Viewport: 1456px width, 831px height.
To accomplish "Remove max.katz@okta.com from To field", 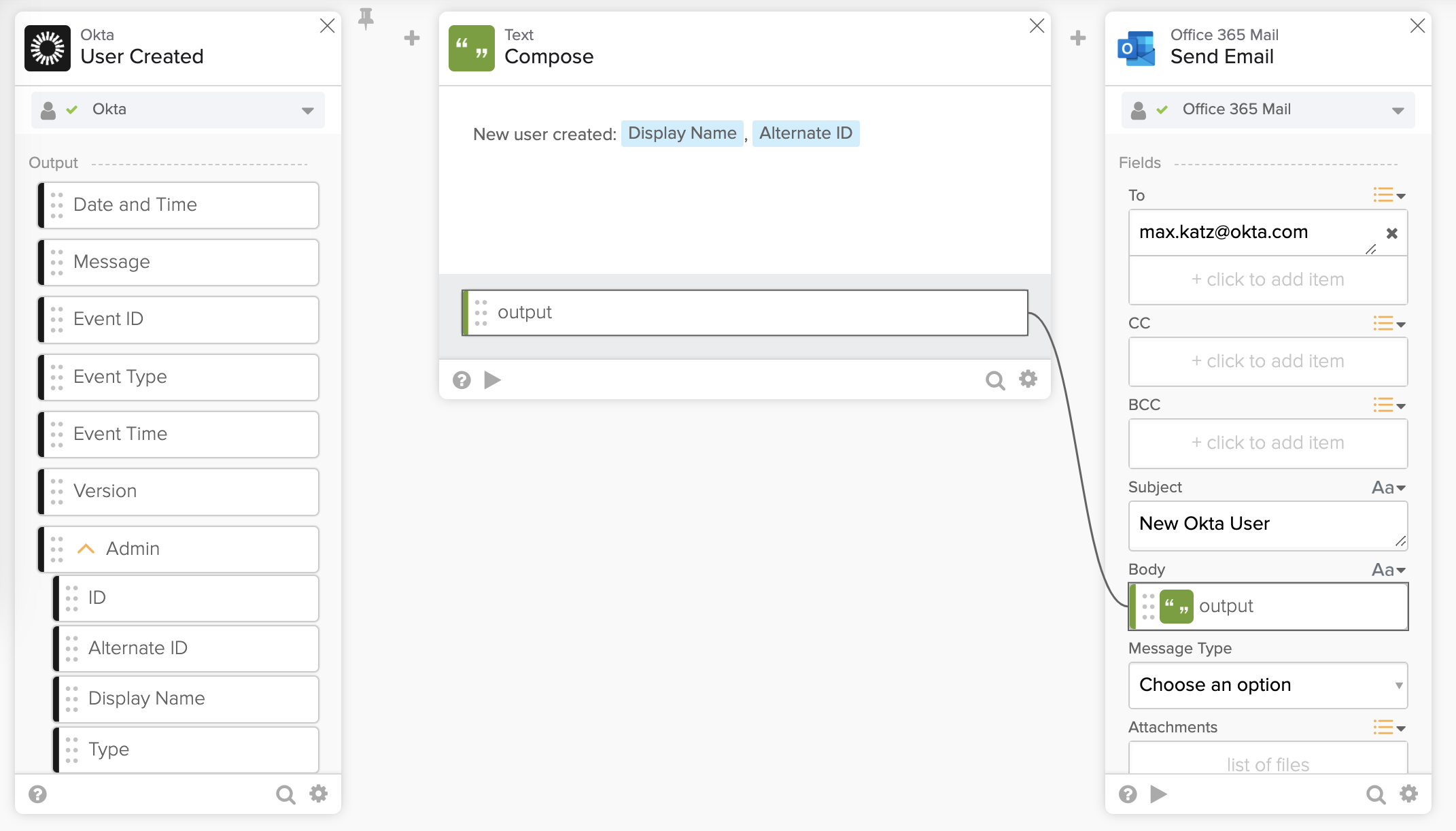I will (1391, 233).
